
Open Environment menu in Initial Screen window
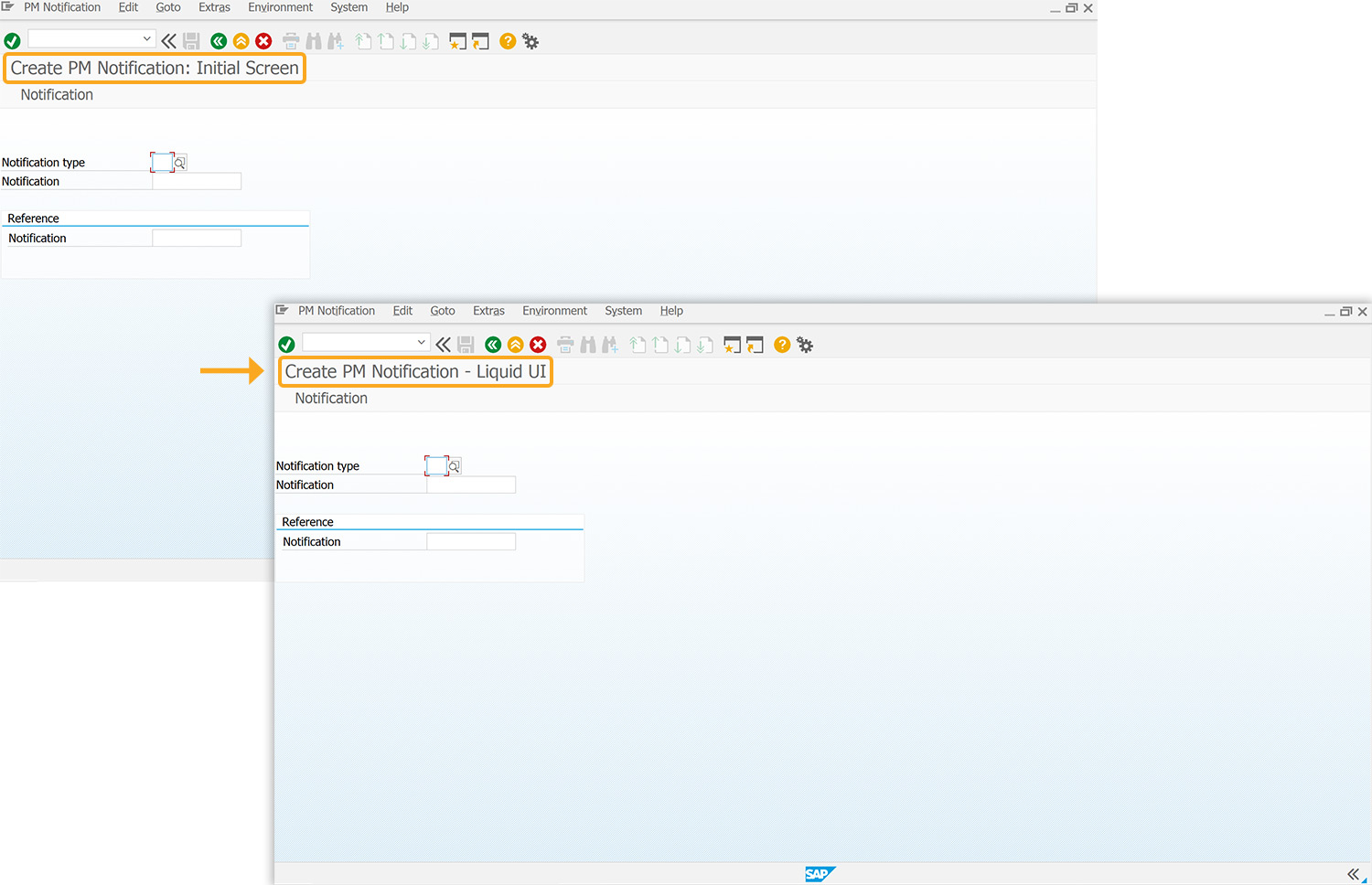pyautogui.click(x=280, y=7)
